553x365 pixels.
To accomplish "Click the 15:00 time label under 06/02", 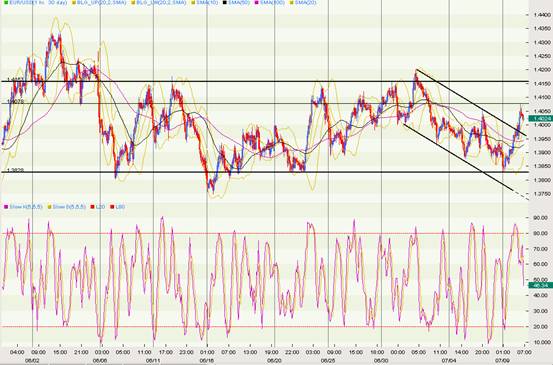I will [x=60, y=352].
